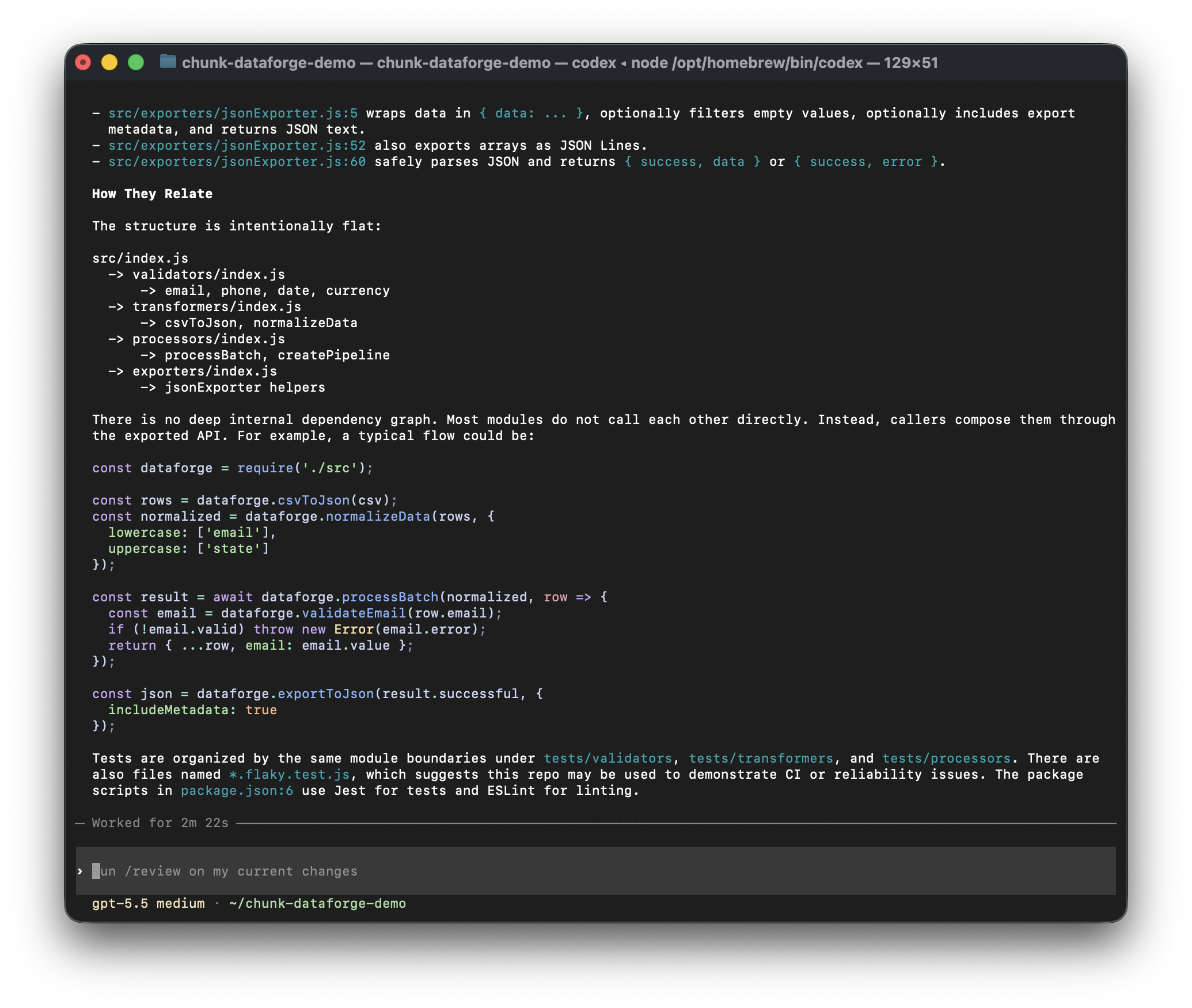
Task: Click the tests/transformers path
Action: click(x=761, y=758)
